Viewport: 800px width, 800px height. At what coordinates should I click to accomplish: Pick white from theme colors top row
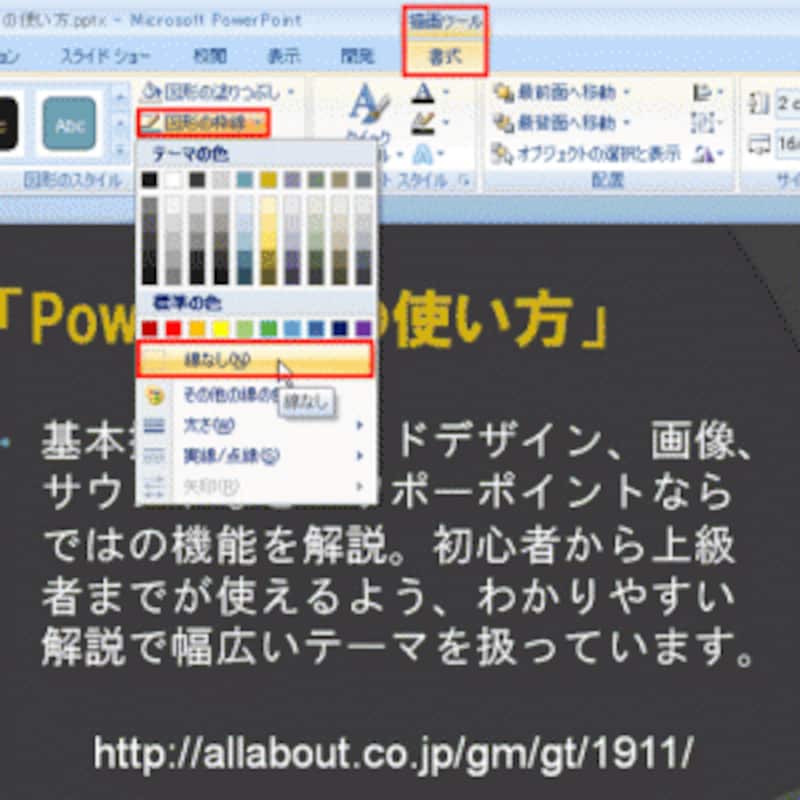coord(173,180)
